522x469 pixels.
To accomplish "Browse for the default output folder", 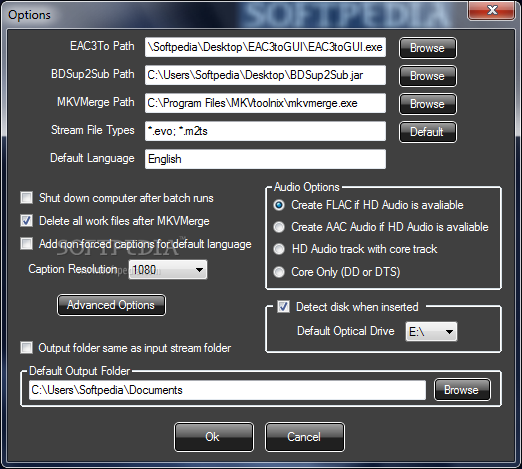I will [x=462, y=390].
